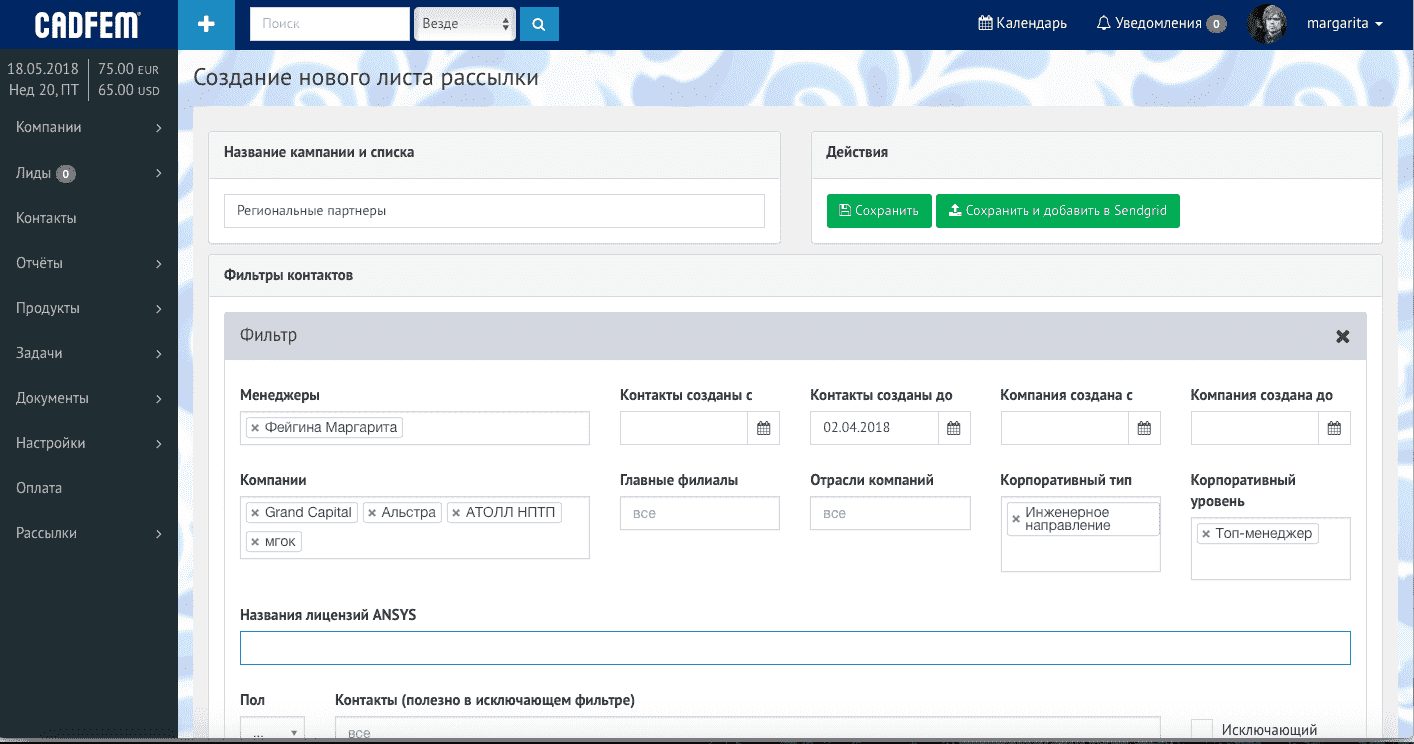The image size is (1414, 744).
Task: Remove the Инженерное направление tag
Action: point(1016,519)
